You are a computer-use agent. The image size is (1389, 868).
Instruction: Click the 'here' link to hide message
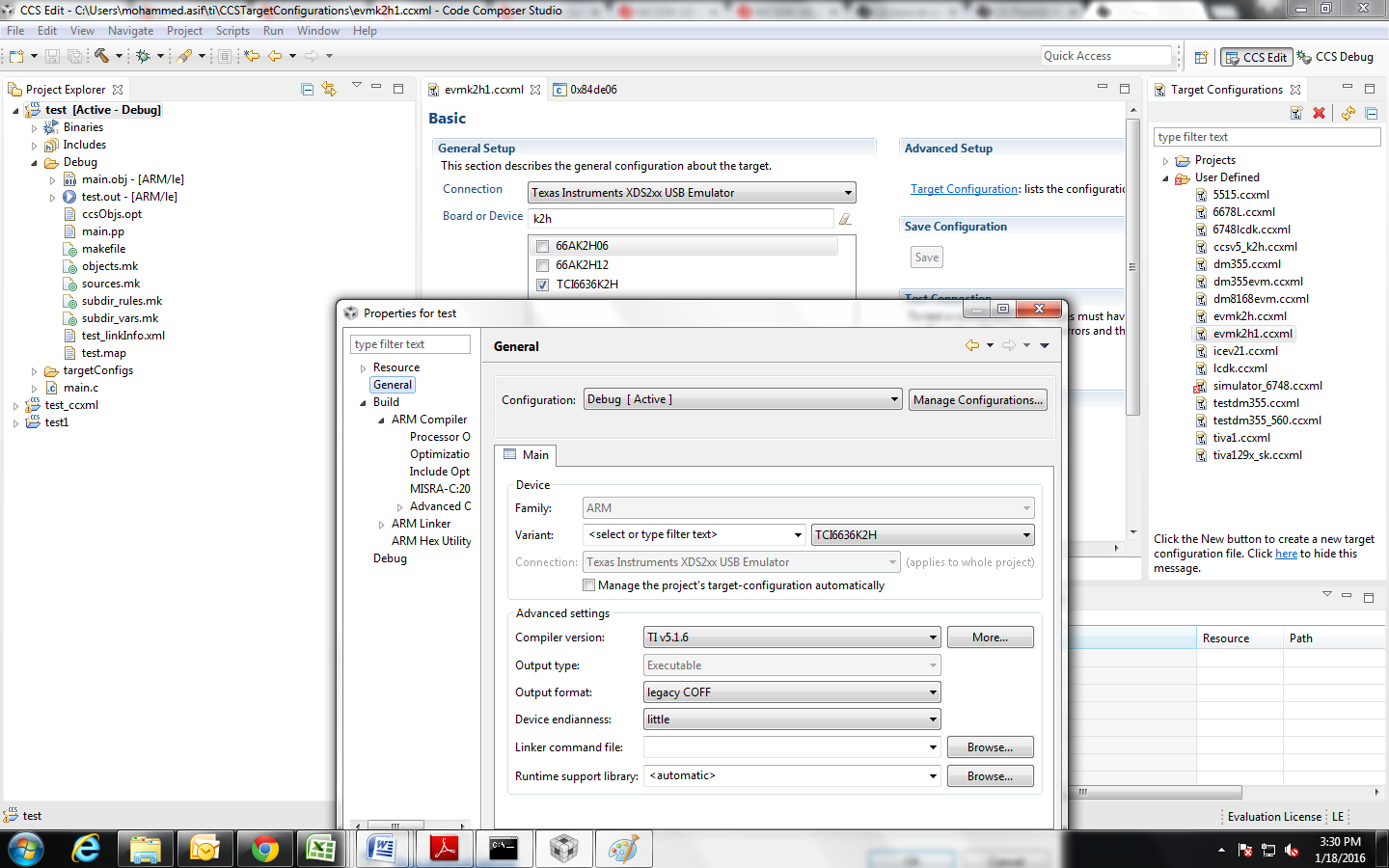(x=1286, y=554)
